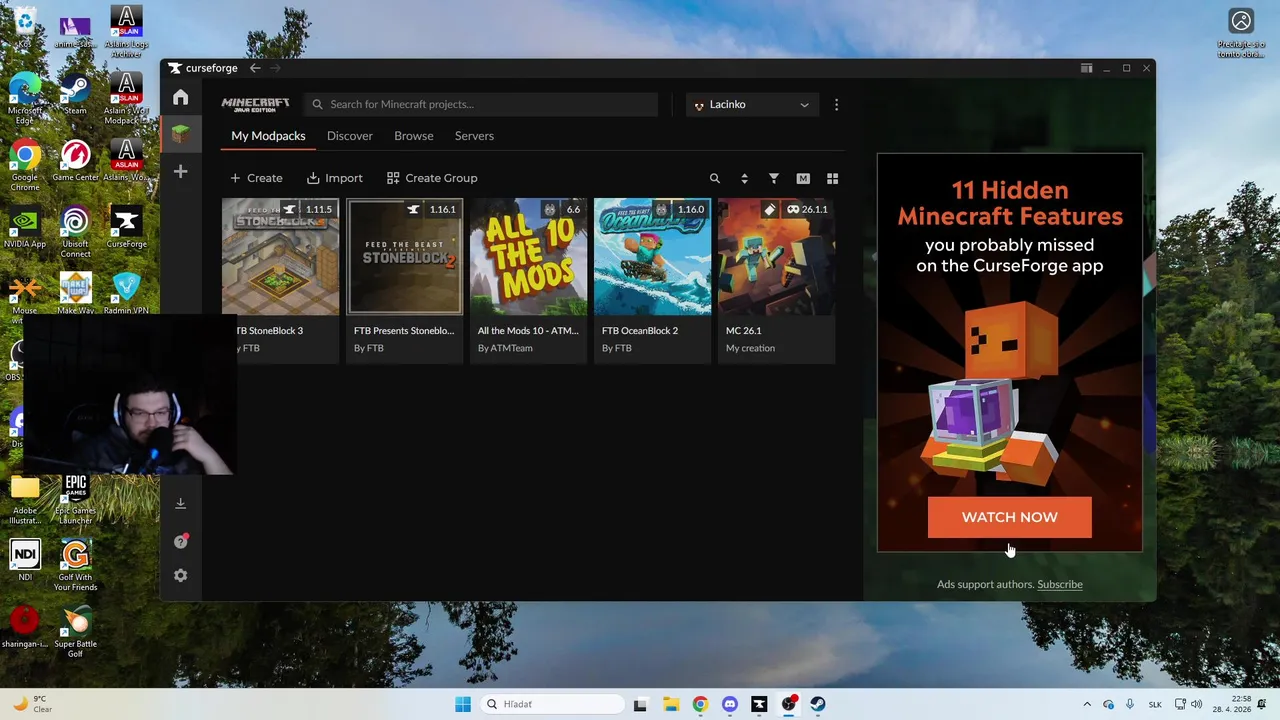Open NDI desktop shortcut
Image resolution: width=1280 pixels, height=720 pixels.
tap(25, 560)
